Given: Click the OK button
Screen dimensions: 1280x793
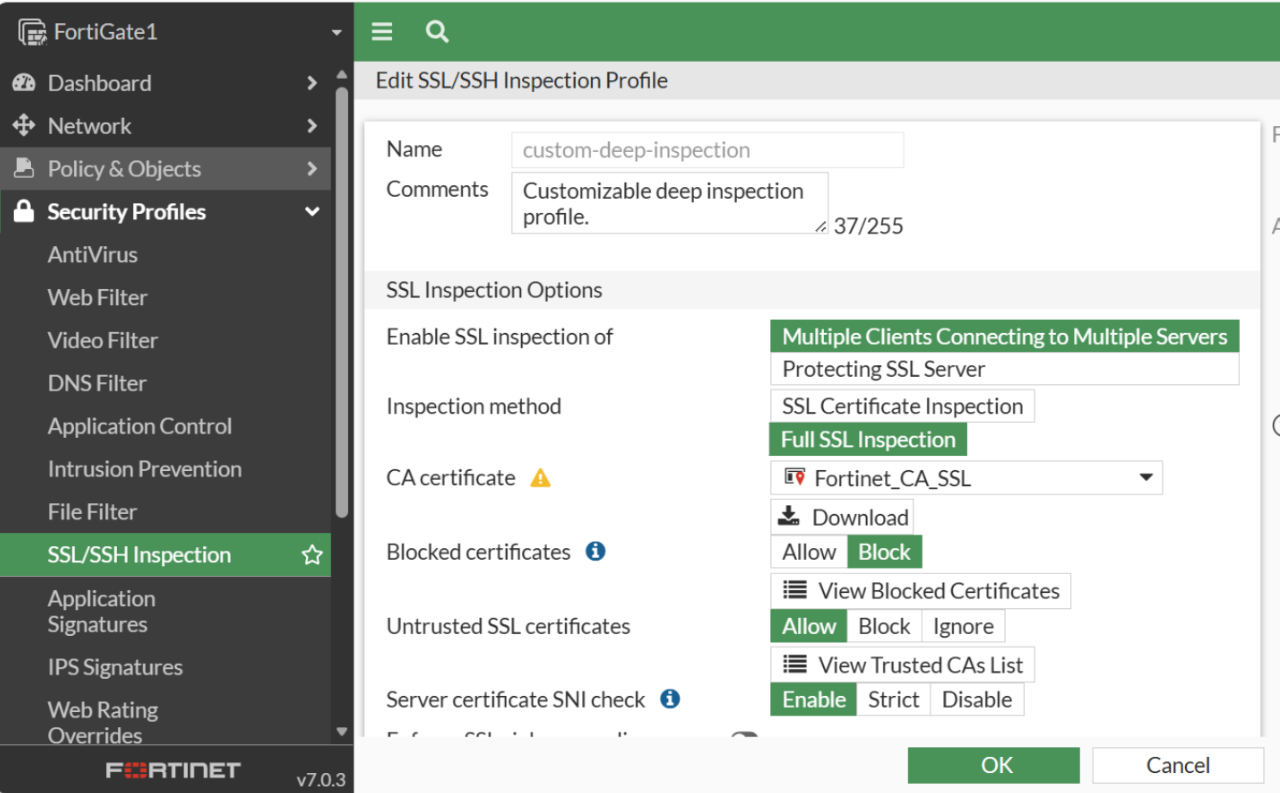Looking at the screenshot, I should click(994, 765).
